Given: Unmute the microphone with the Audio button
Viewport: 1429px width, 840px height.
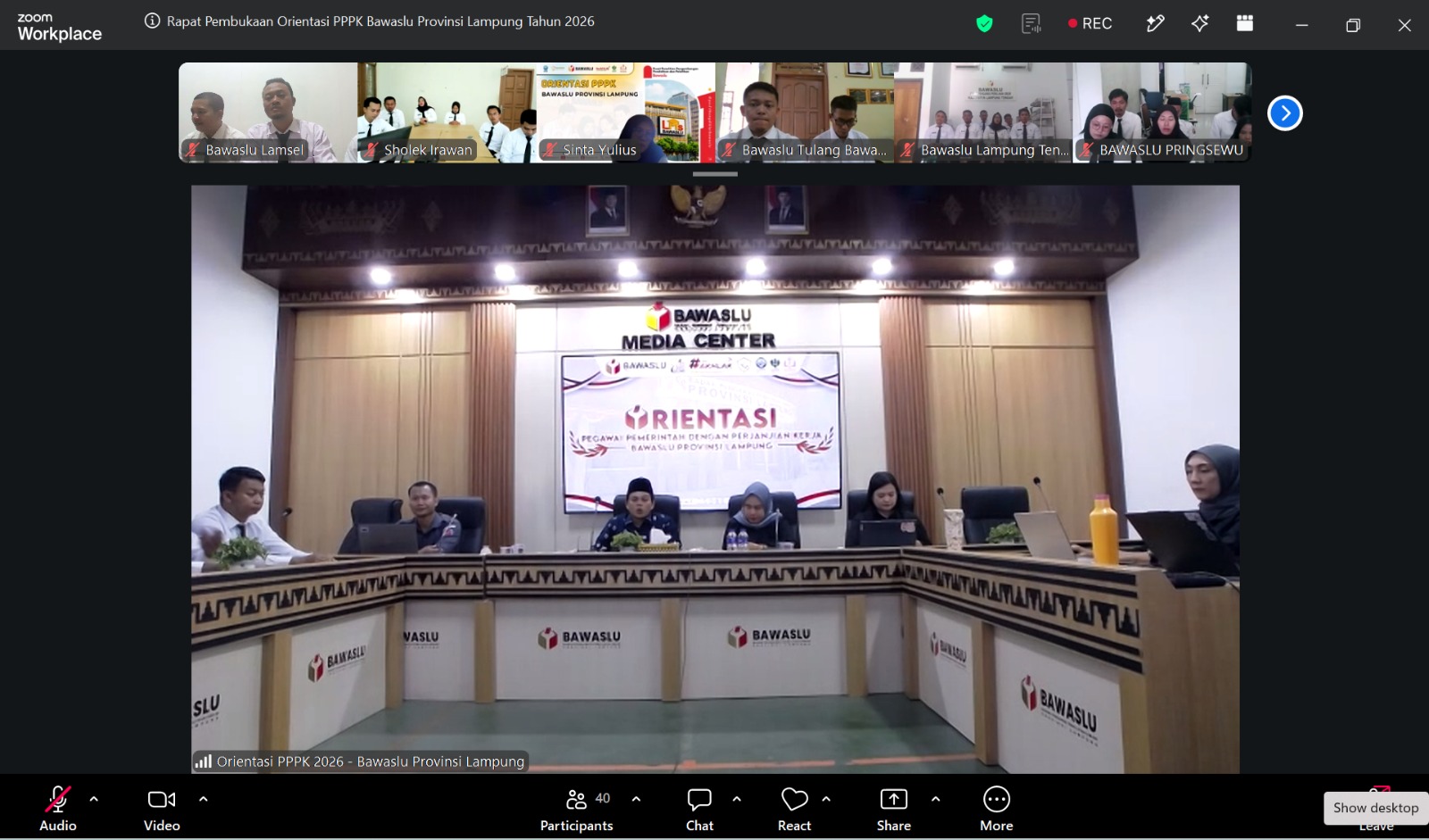Looking at the screenshot, I should pyautogui.click(x=58, y=809).
